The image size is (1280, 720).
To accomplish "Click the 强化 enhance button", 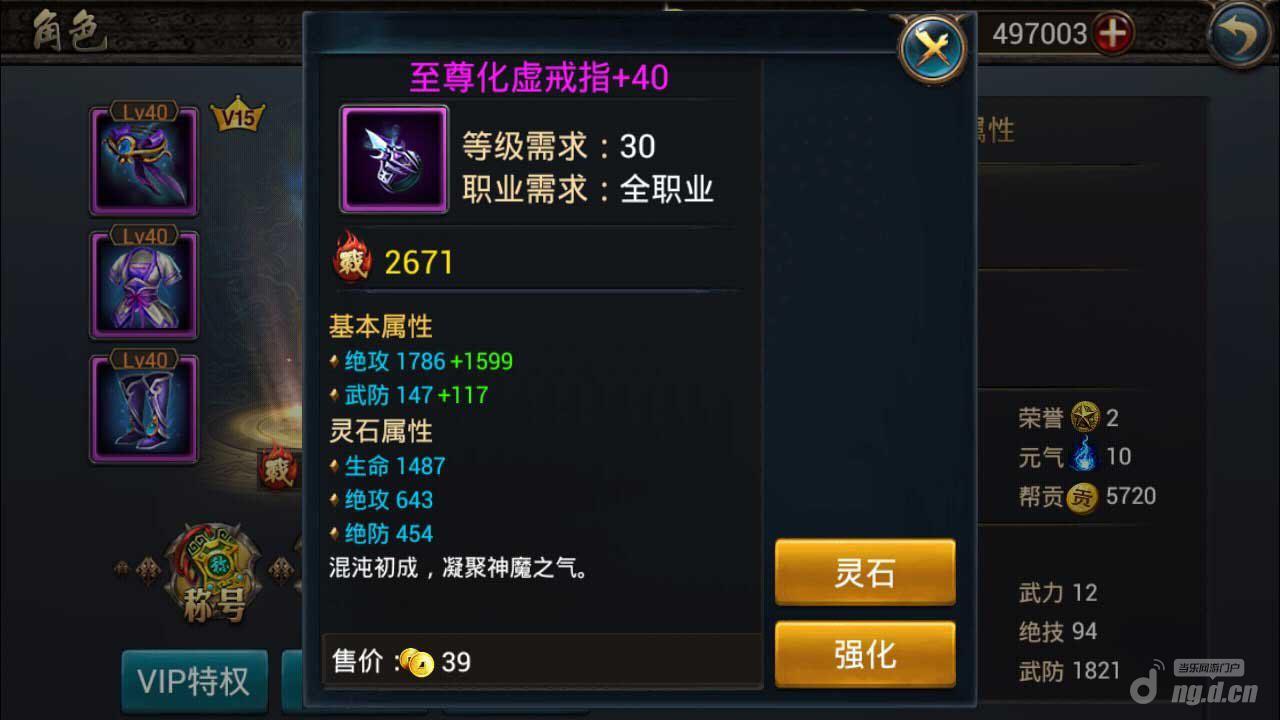I will click(x=865, y=654).
